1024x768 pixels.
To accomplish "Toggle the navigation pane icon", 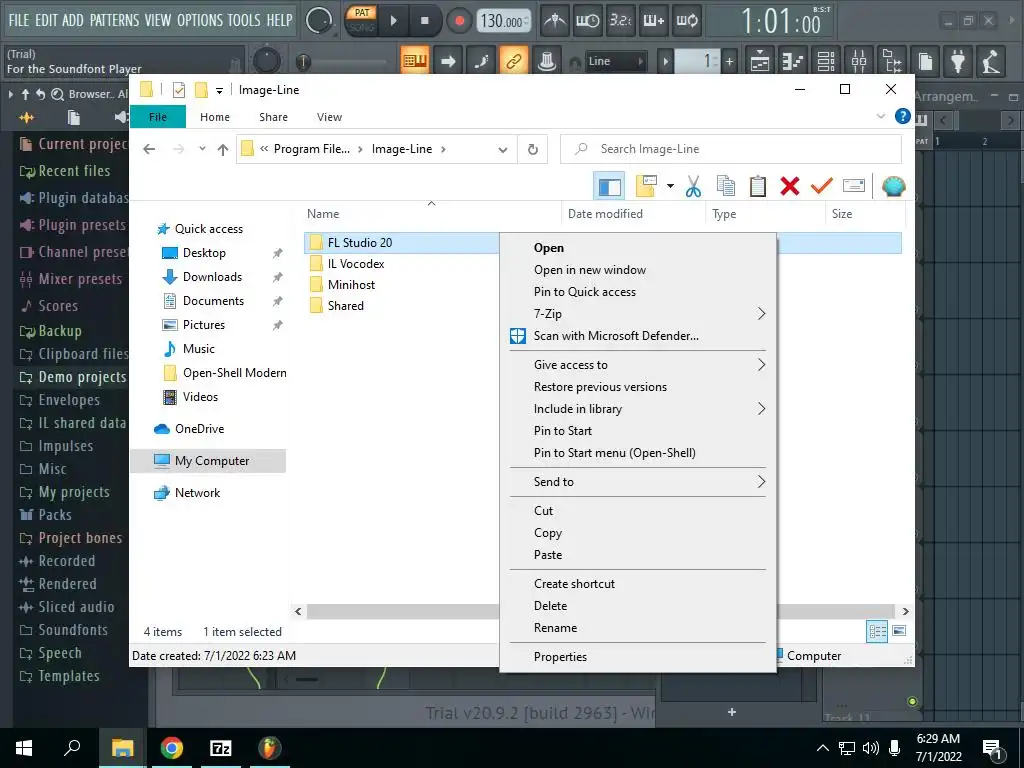I will point(609,186).
